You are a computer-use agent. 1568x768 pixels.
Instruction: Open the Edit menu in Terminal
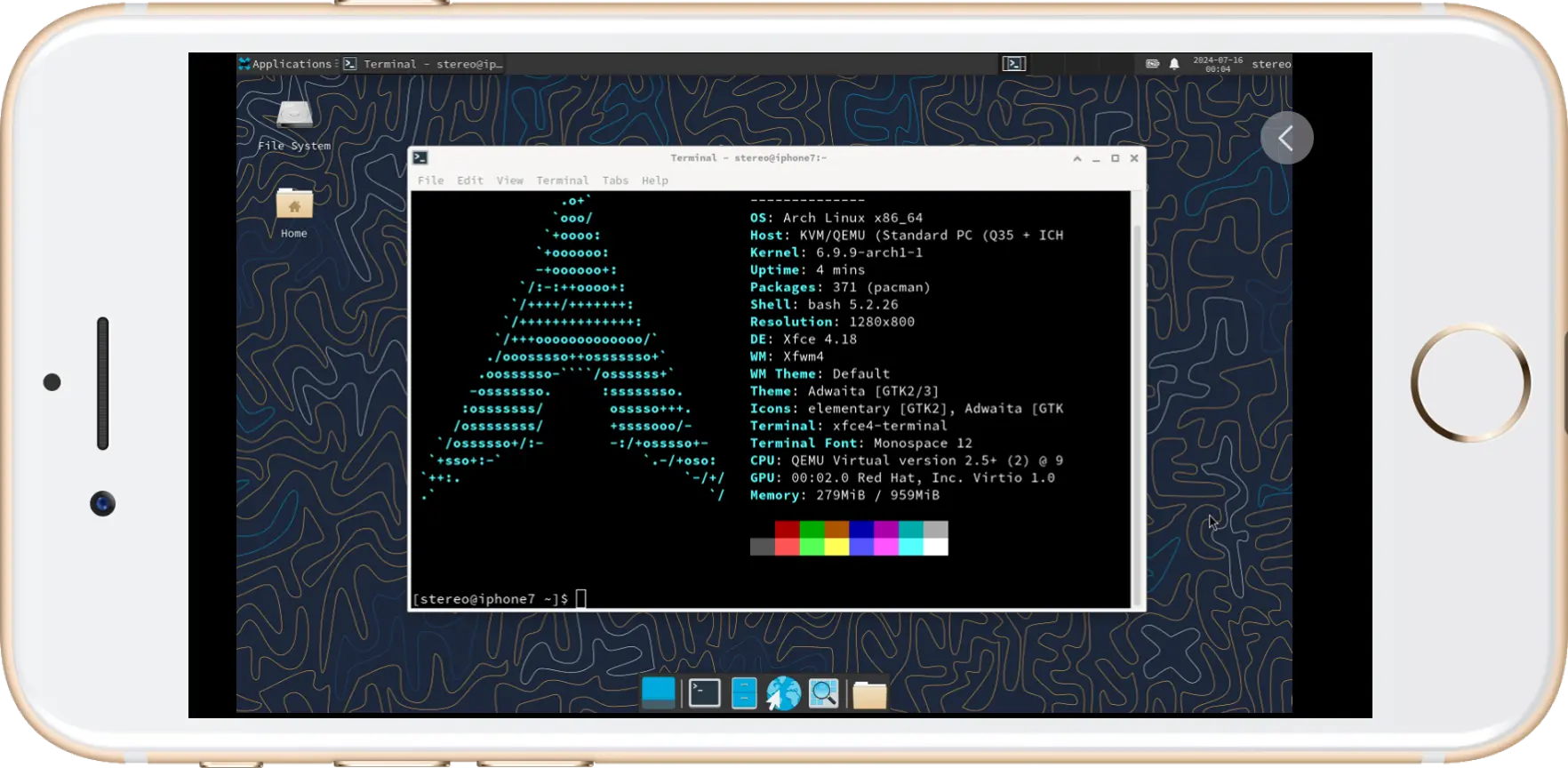pyautogui.click(x=470, y=180)
